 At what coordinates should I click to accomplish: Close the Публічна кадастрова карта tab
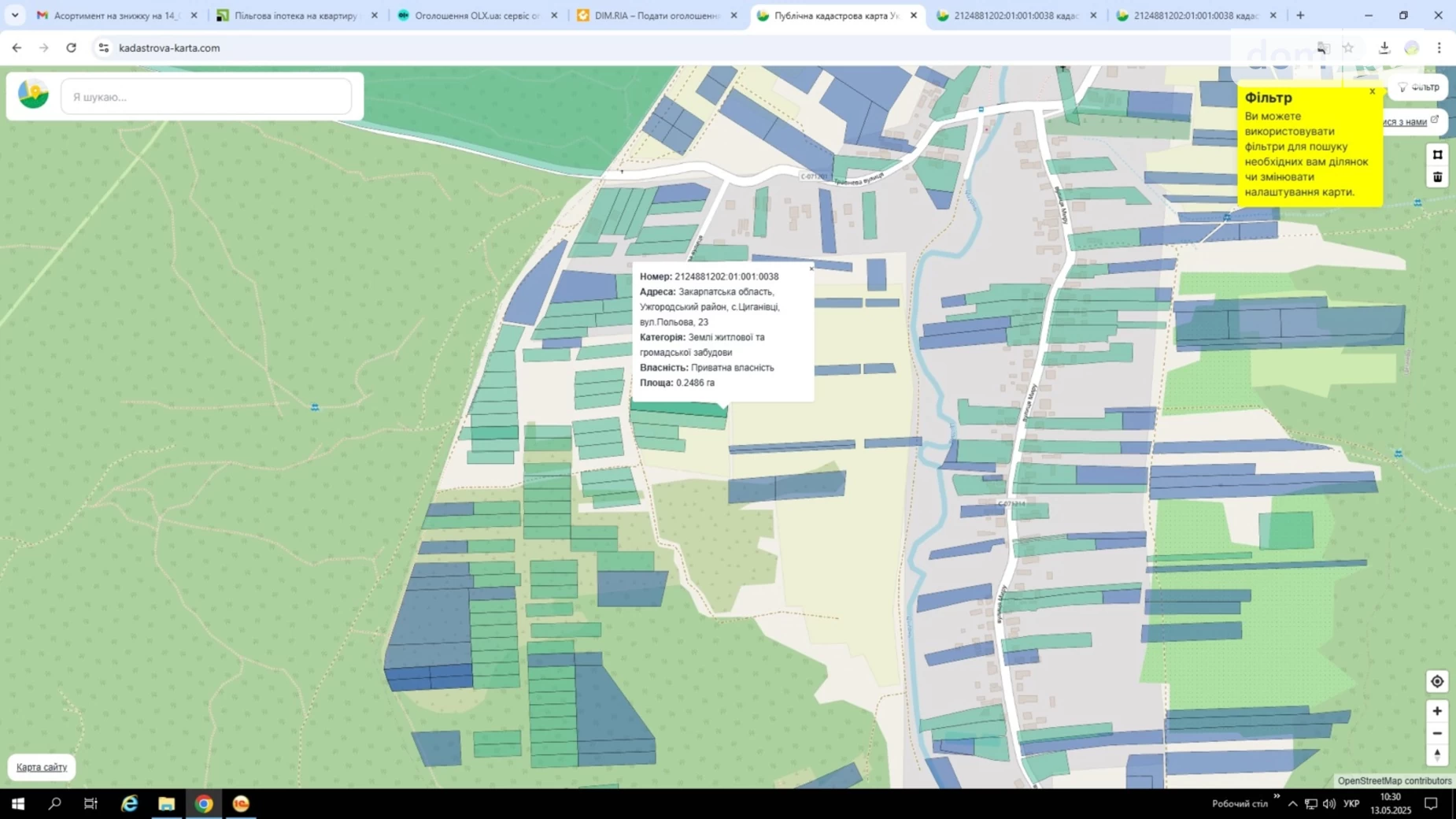click(x=914, y=15)
